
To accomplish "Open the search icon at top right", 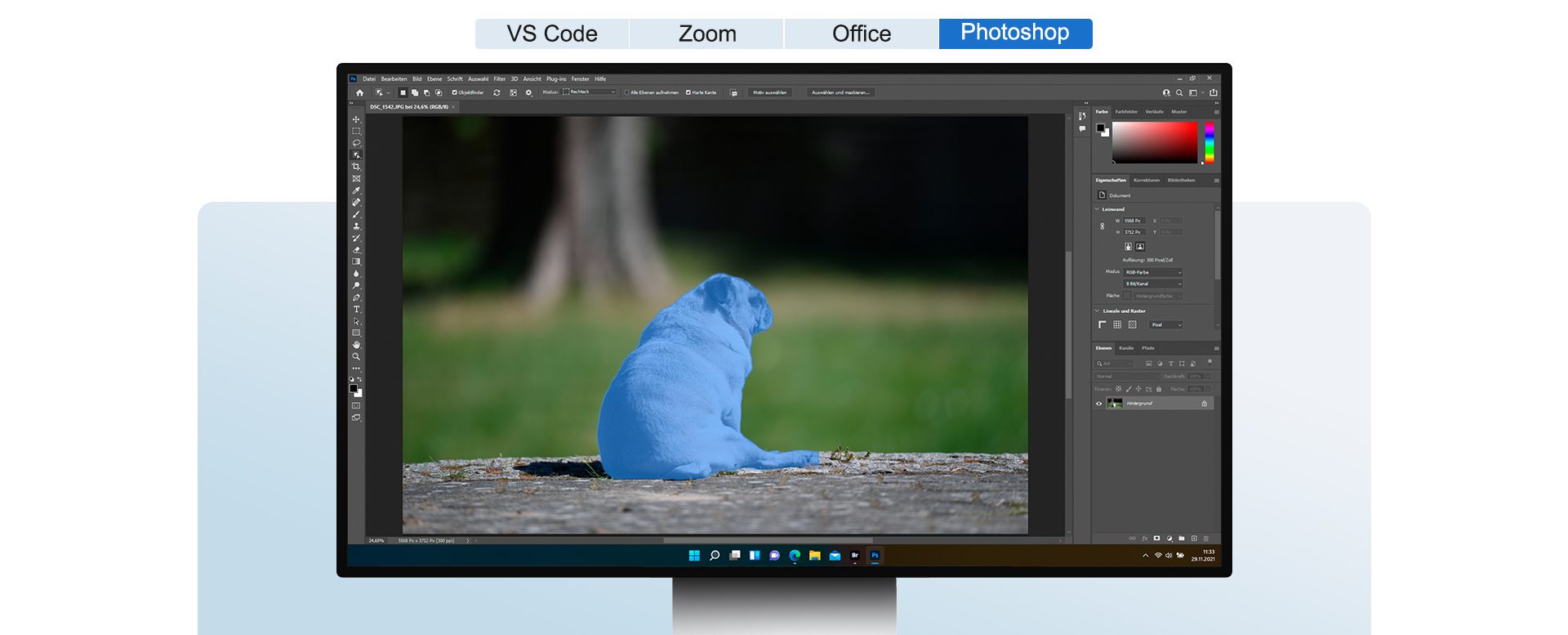I will (x=1178, y=92).
